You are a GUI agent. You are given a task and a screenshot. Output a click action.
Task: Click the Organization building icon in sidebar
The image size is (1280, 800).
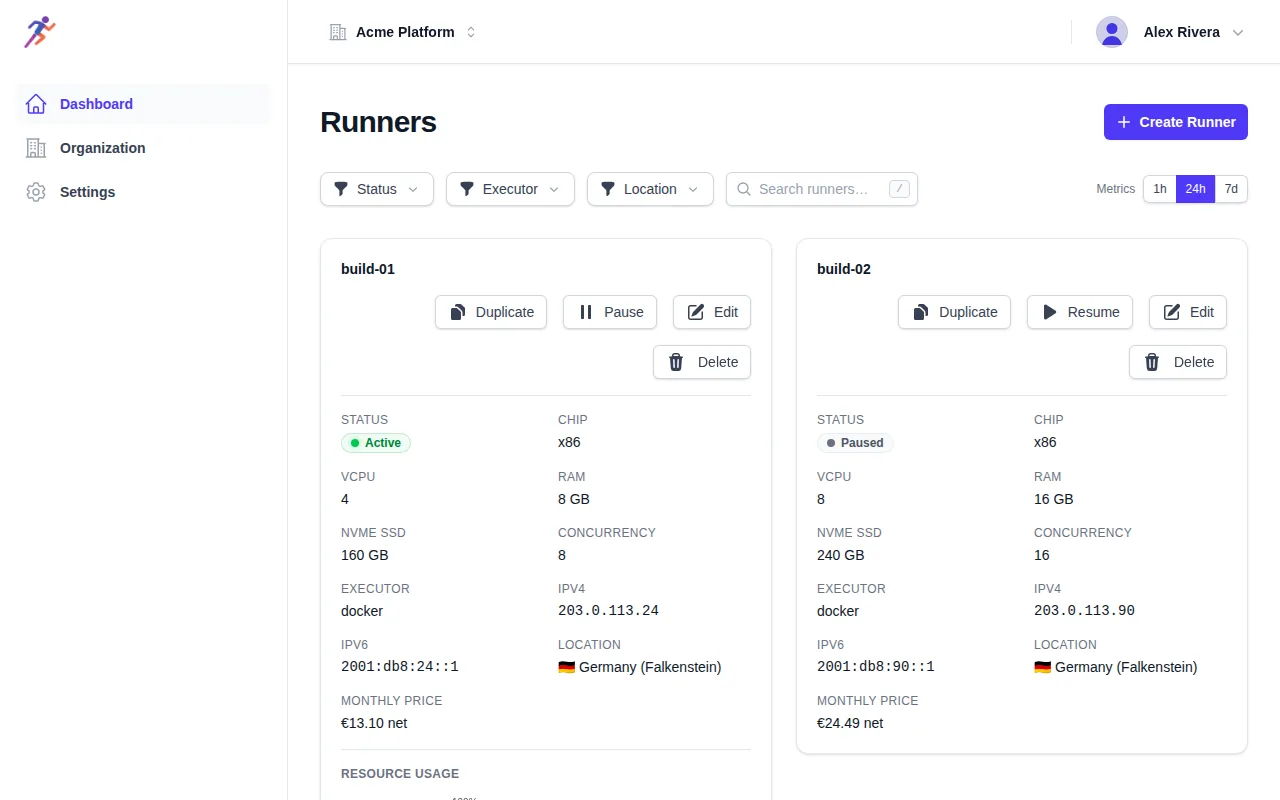36,148
